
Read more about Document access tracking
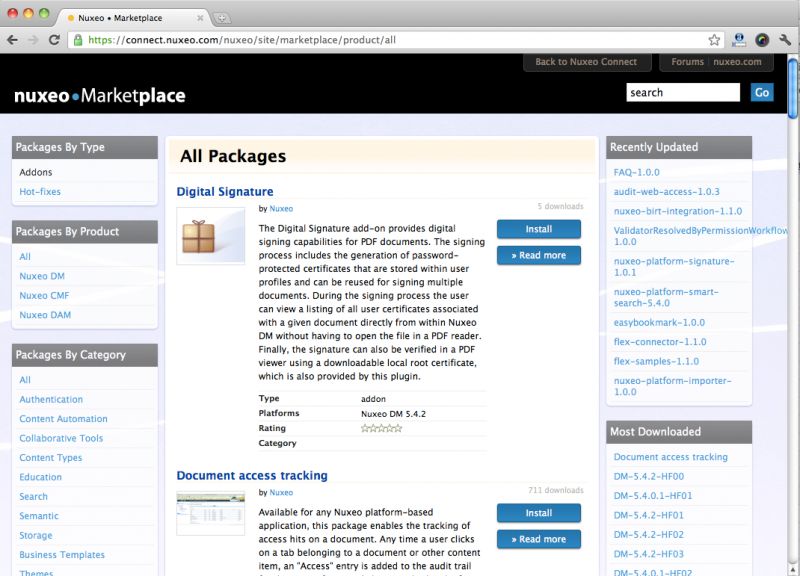pyautogui.click(x=539, y=539)
